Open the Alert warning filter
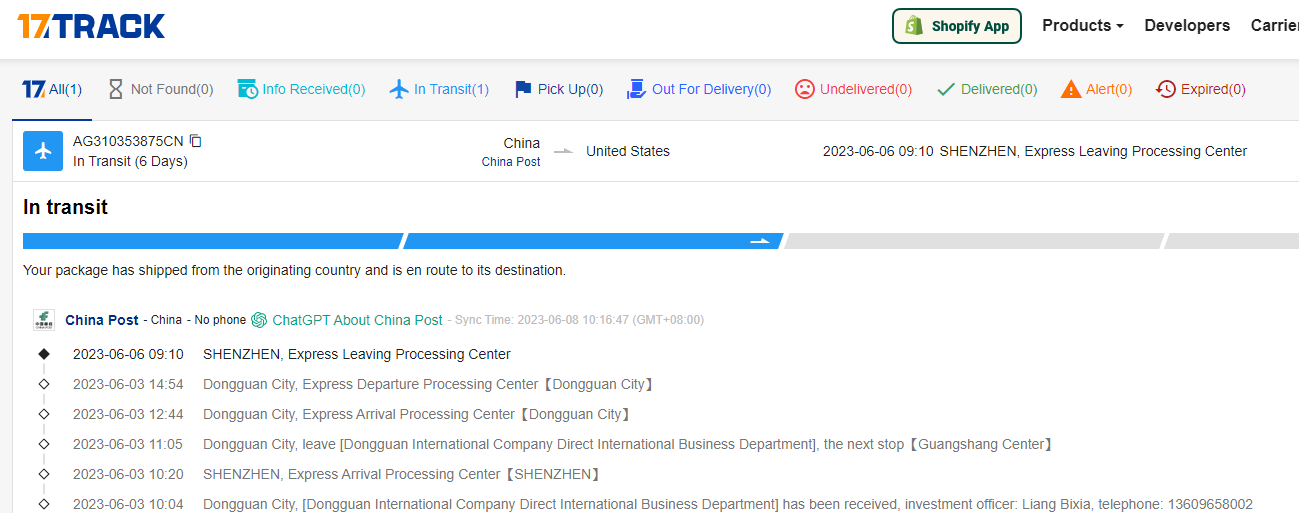The image size is (1299, 513). (x=1096, y=89)
